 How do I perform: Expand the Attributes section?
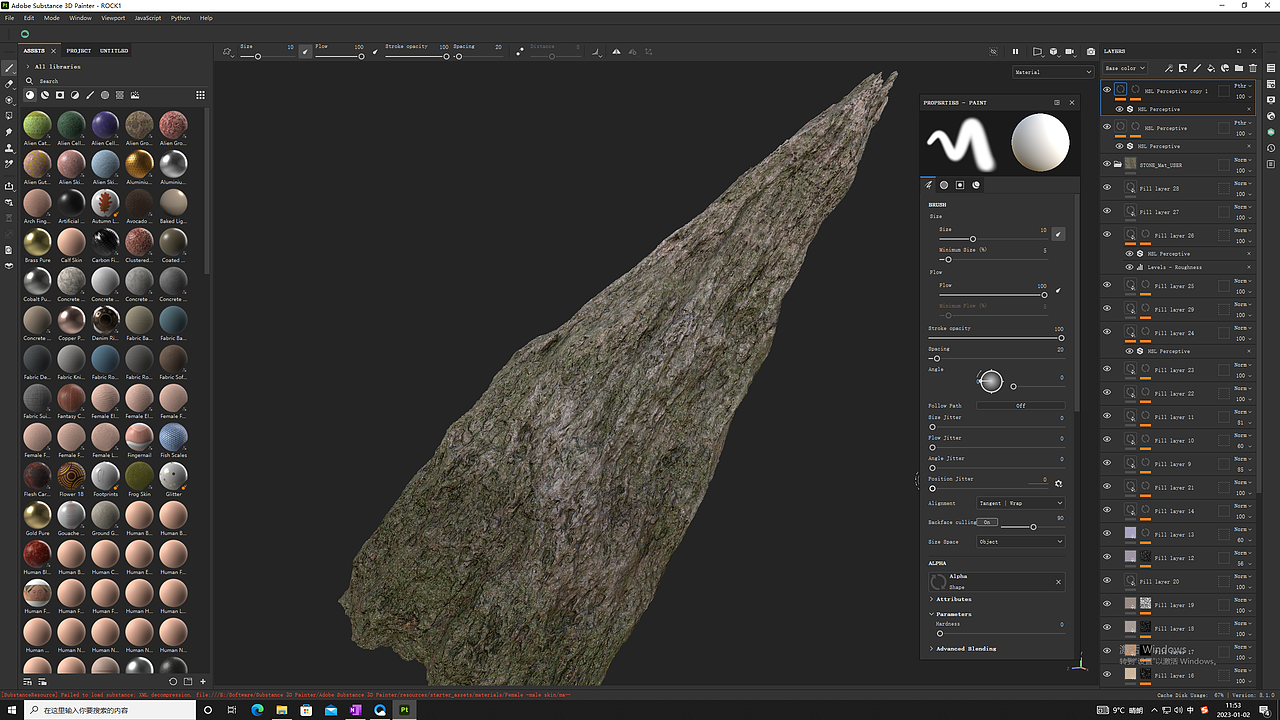[x=932, y=599]
